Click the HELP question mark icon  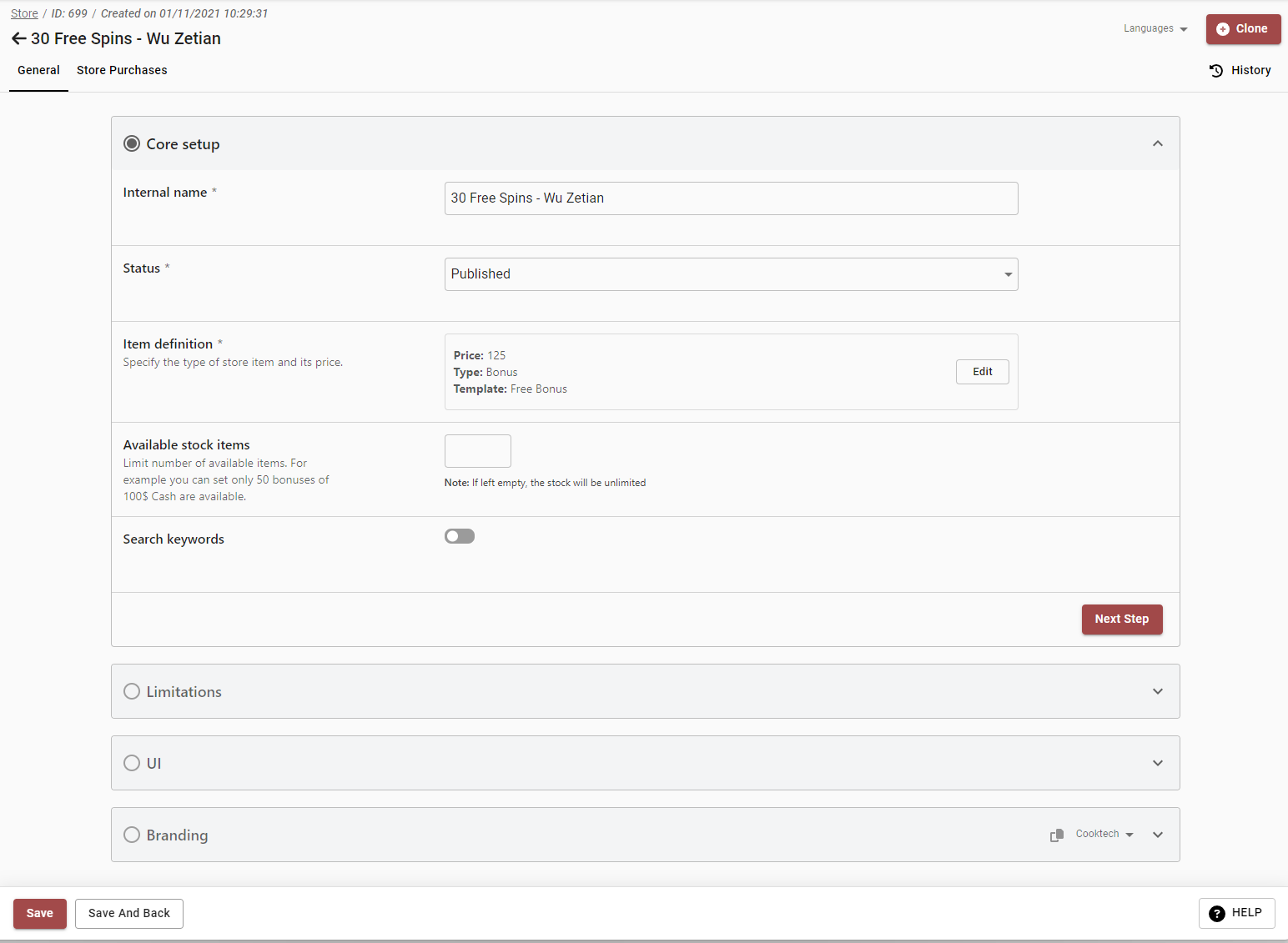(1217, 913)
